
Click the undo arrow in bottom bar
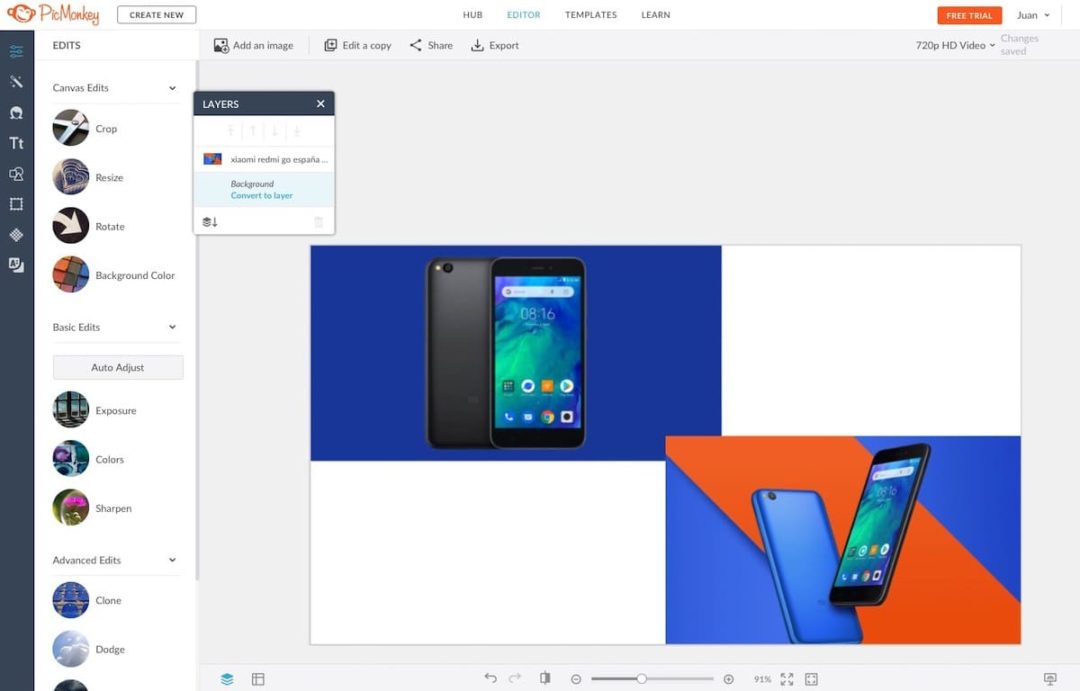pos(490,678)
